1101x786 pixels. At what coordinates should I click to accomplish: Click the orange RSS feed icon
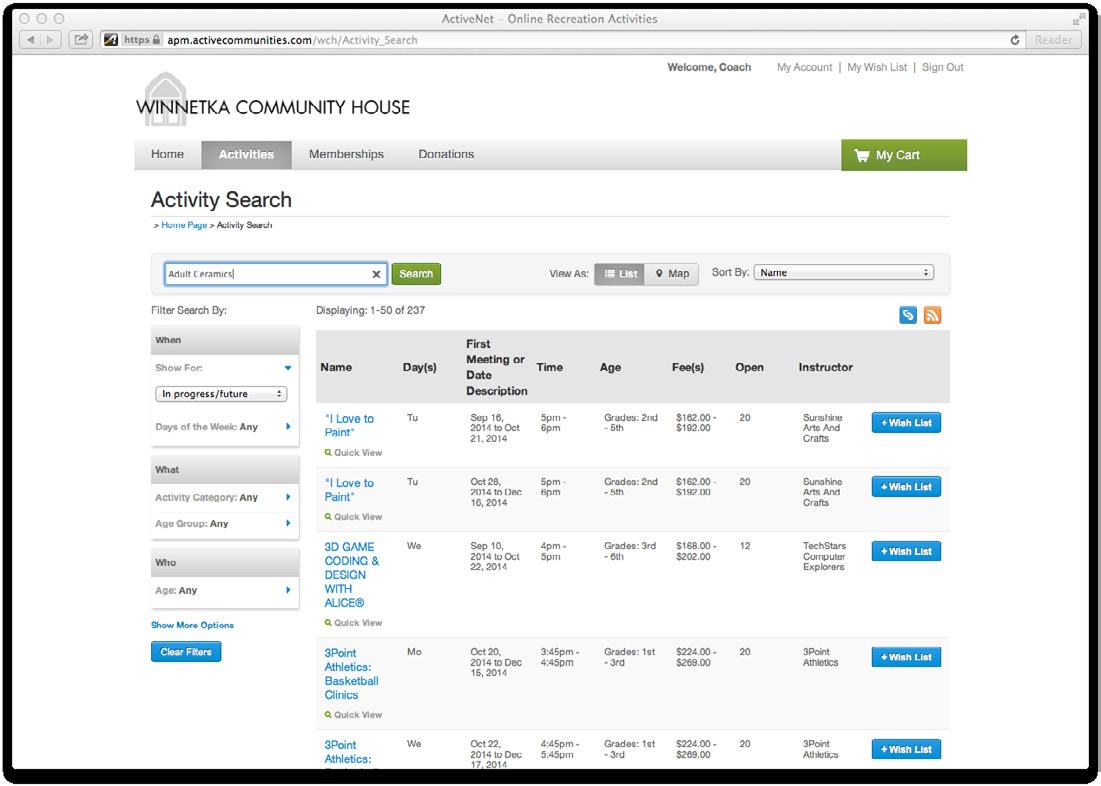click(932, 315)
